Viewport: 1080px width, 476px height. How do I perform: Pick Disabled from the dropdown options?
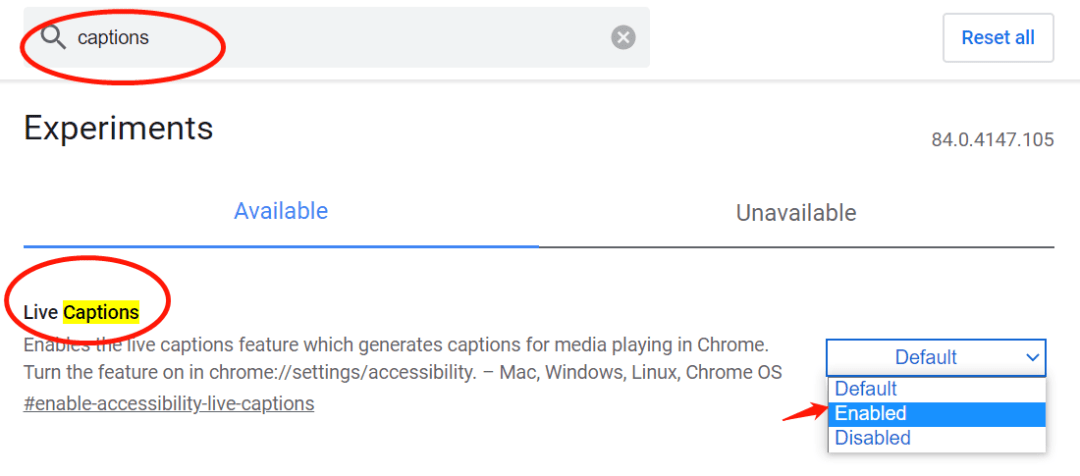pos(873,438)
